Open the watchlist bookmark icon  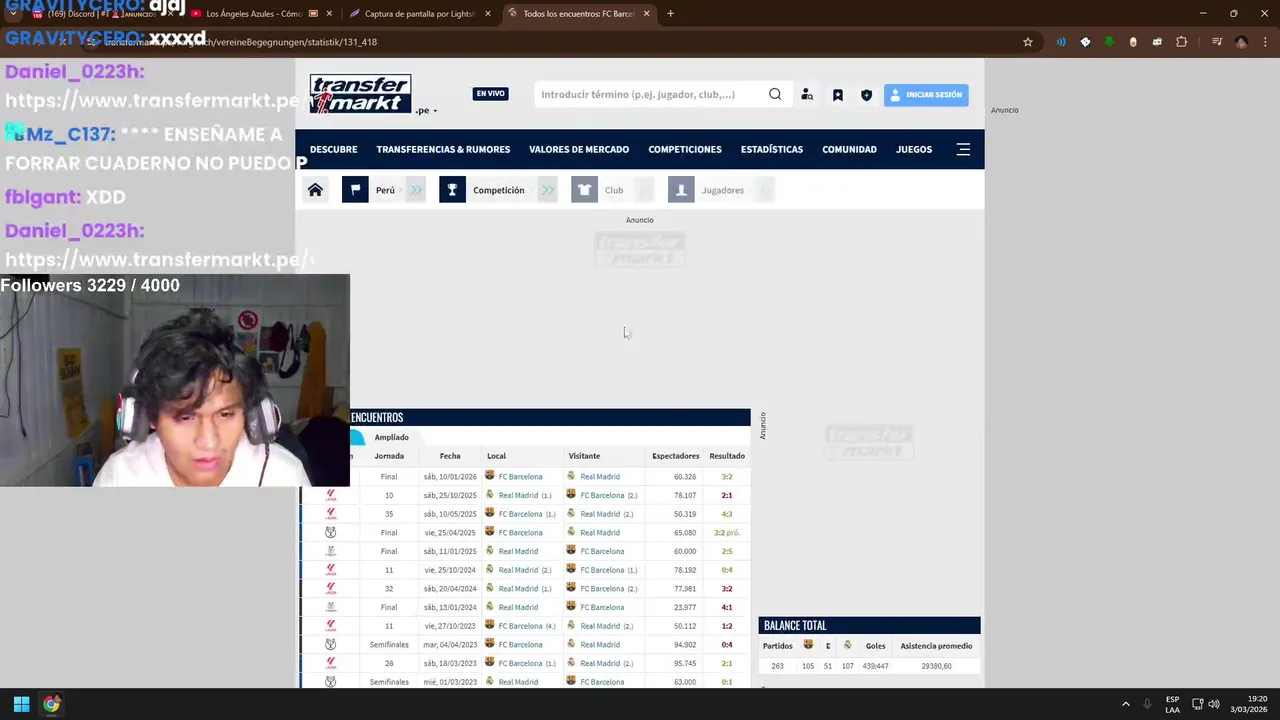point(838,95)
